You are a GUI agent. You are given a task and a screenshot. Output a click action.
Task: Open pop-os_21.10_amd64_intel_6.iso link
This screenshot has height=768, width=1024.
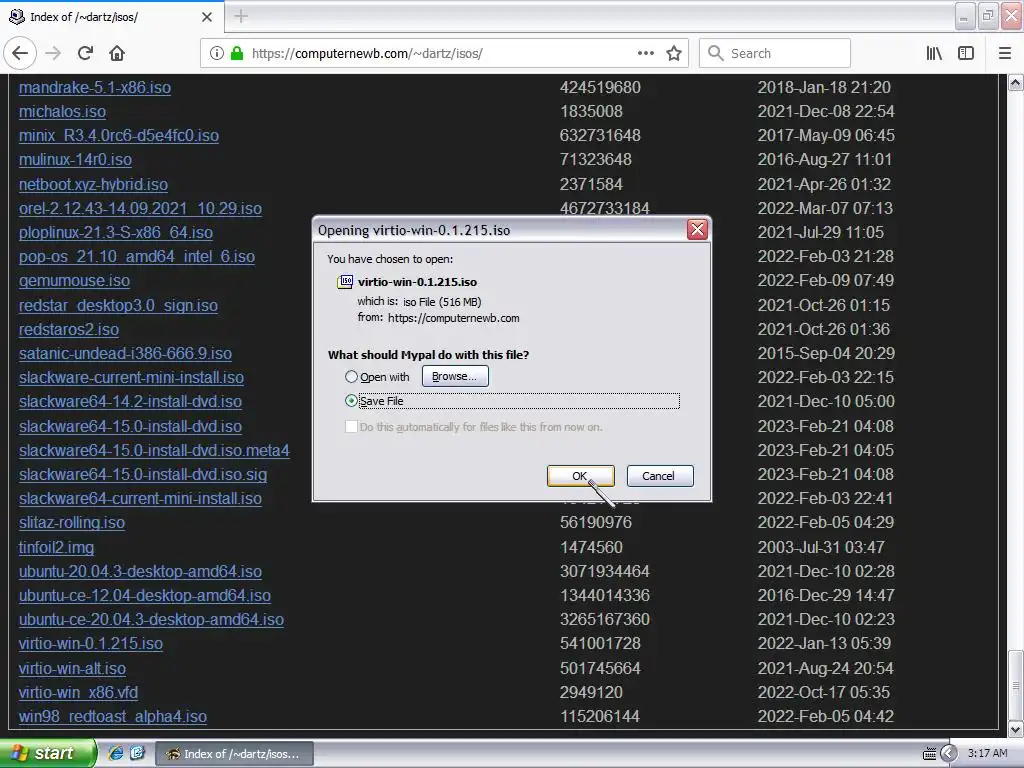[x=136, y=257]
